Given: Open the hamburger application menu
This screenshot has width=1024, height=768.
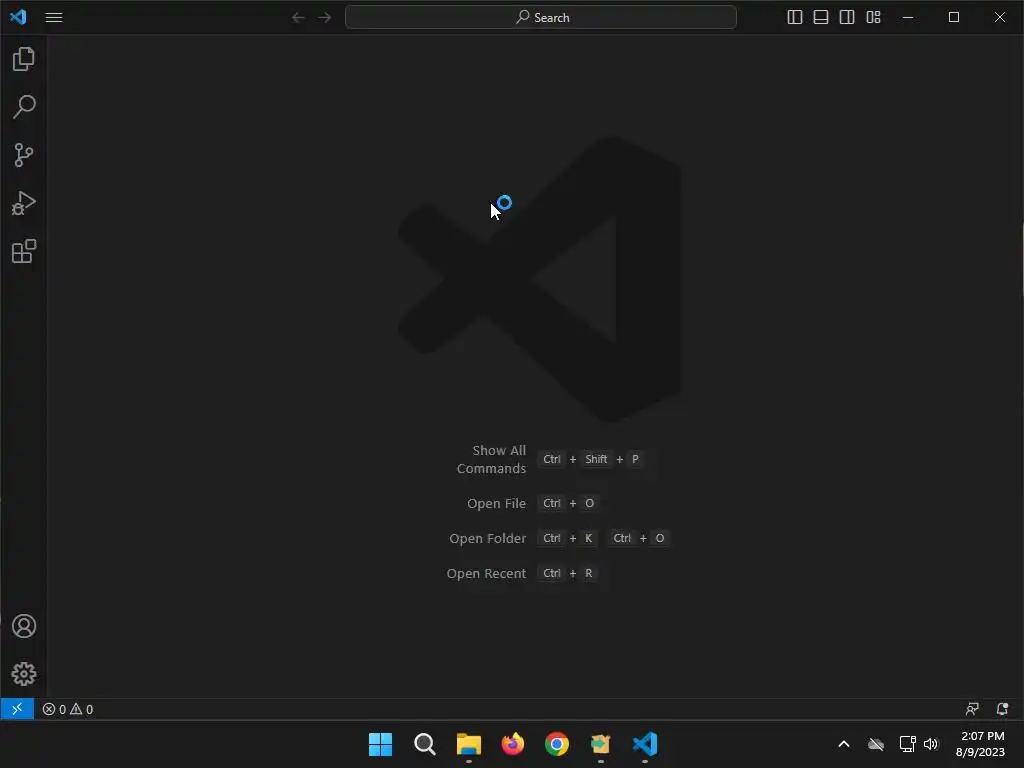Looking at the screenshot, I should point(54,18).
